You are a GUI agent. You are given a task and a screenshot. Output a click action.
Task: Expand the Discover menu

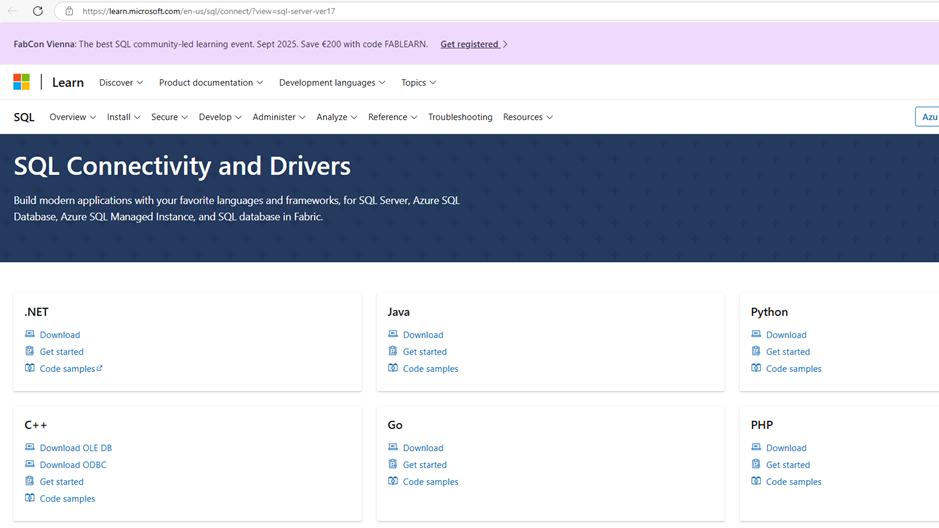121,83
